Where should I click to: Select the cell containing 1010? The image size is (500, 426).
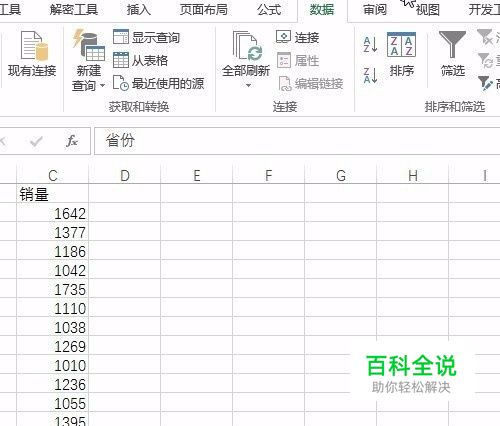(x=53, y=365)
